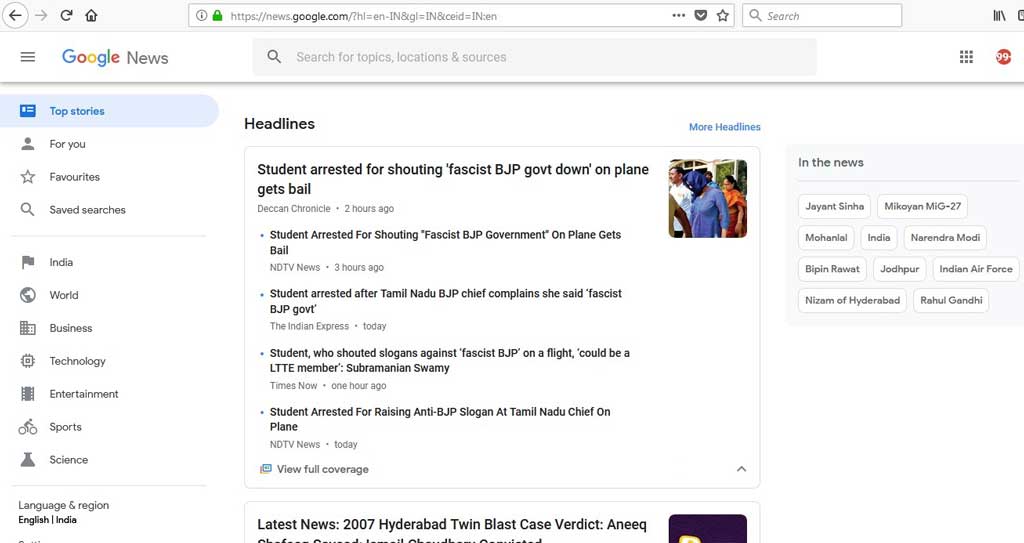Viewport: 1024px width, 543px height.
Task: Bookmark this page with the star icon
Action: 722,16
